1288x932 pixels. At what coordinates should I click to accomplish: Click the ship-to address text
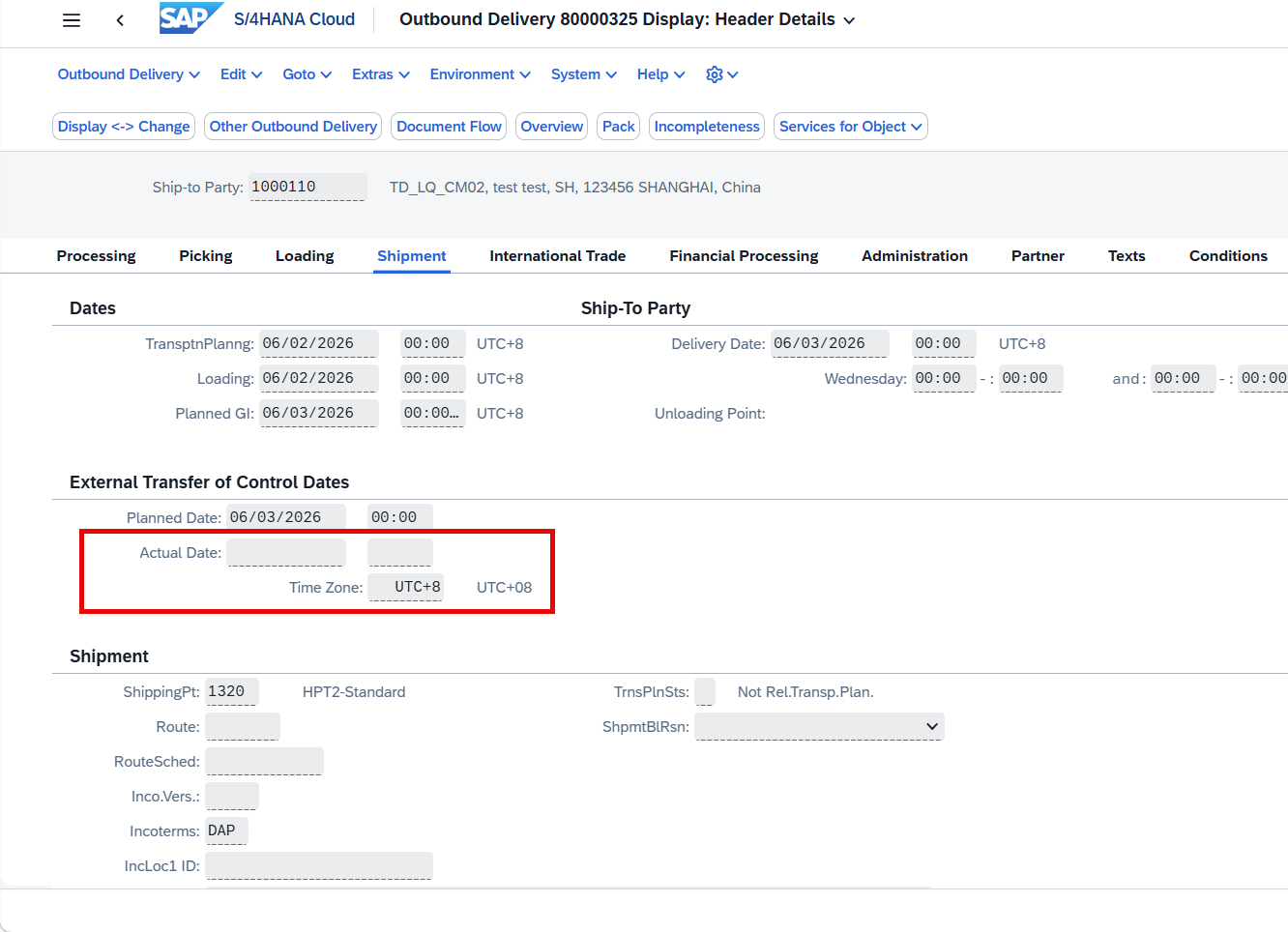coord(575,188)
